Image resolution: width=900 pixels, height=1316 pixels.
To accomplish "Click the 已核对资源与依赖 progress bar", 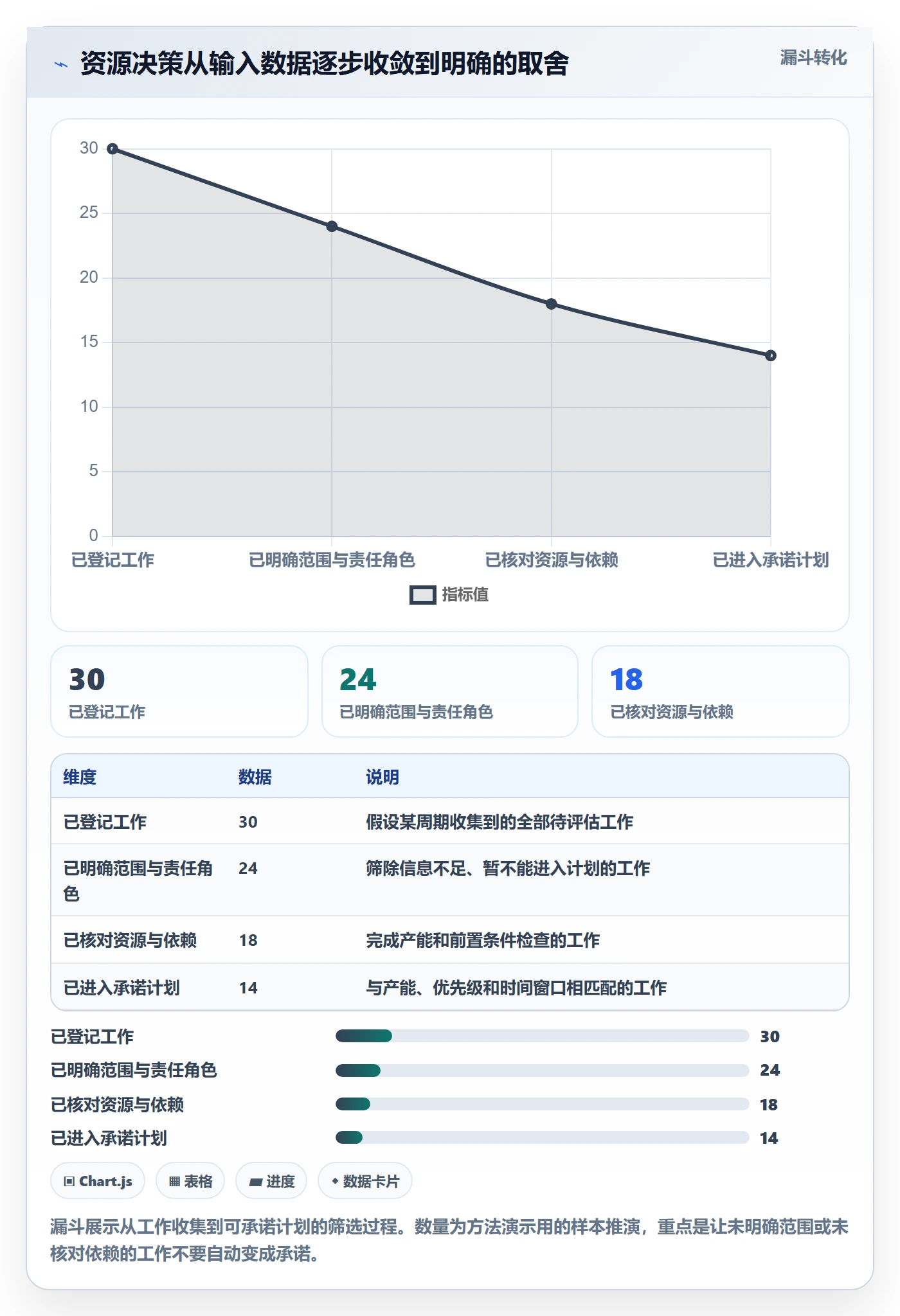I will click(x=542, y=1104).
